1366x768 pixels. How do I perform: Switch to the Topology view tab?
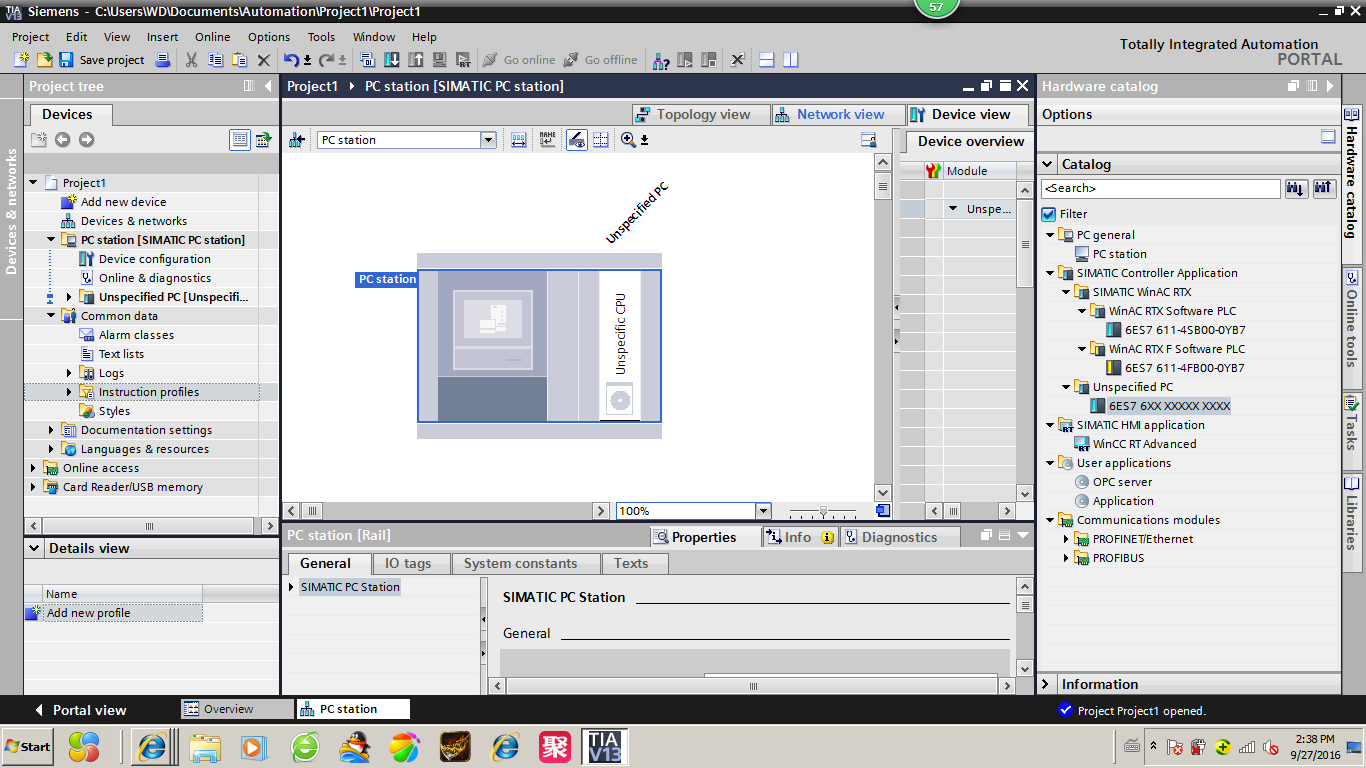click(702, 115)
